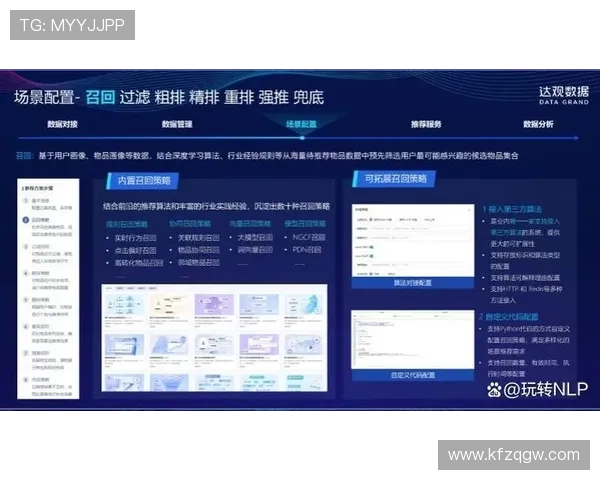Select the 数据对接 stage label
The width and height of the screenshot is (600, 480).
point(62,124)
